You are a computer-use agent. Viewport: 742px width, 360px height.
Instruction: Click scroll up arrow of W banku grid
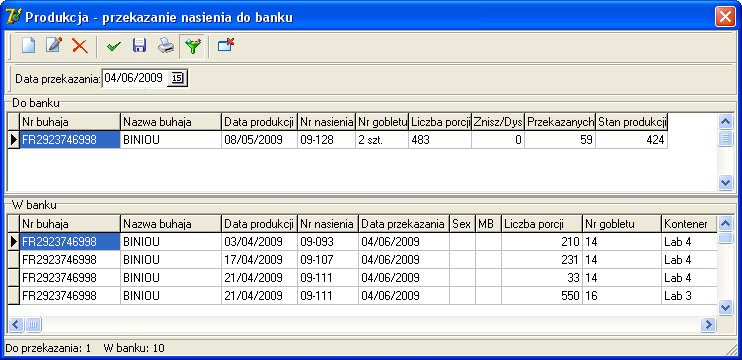coord(725,223)
